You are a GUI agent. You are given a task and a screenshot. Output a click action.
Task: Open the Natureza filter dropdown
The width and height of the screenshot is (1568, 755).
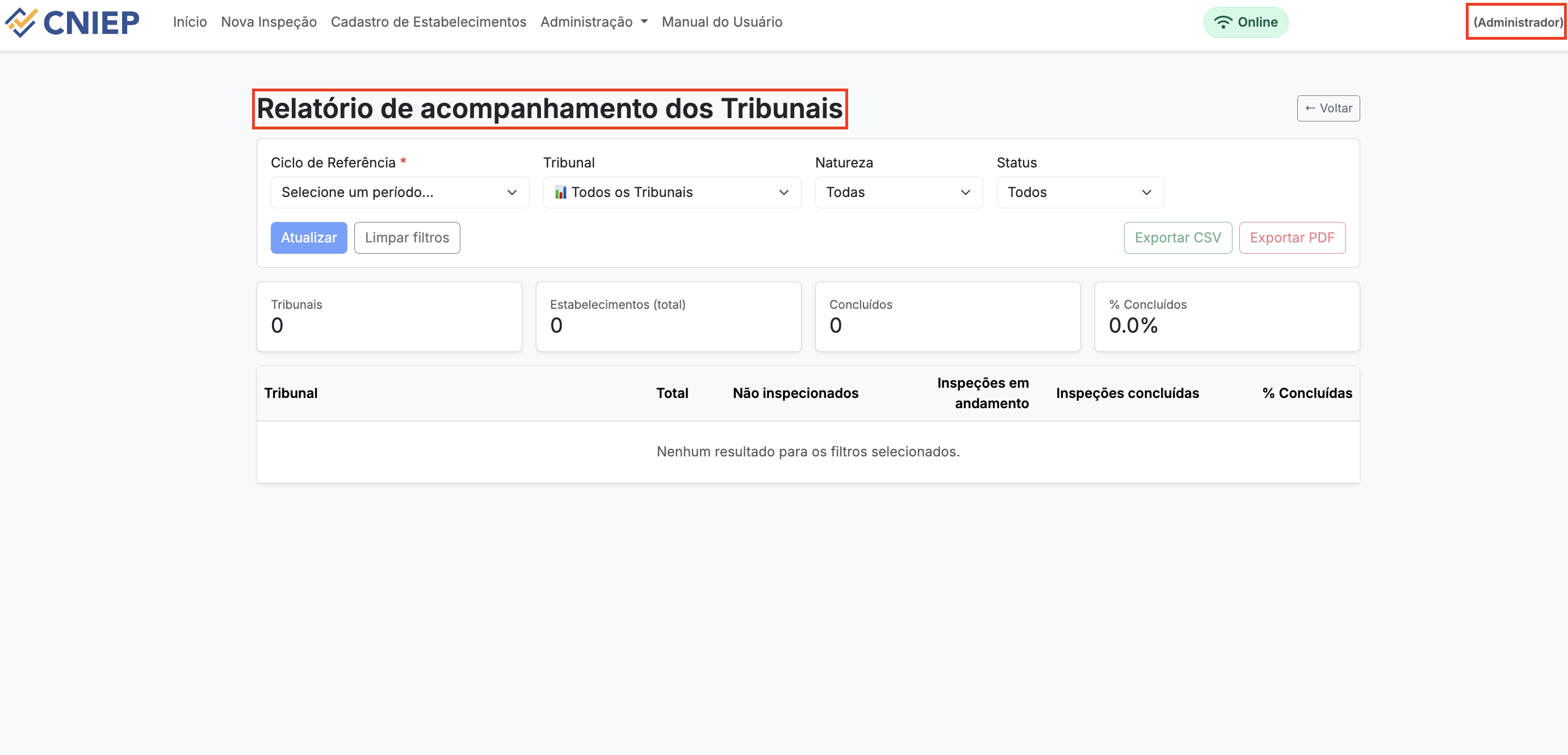(898, 192)
